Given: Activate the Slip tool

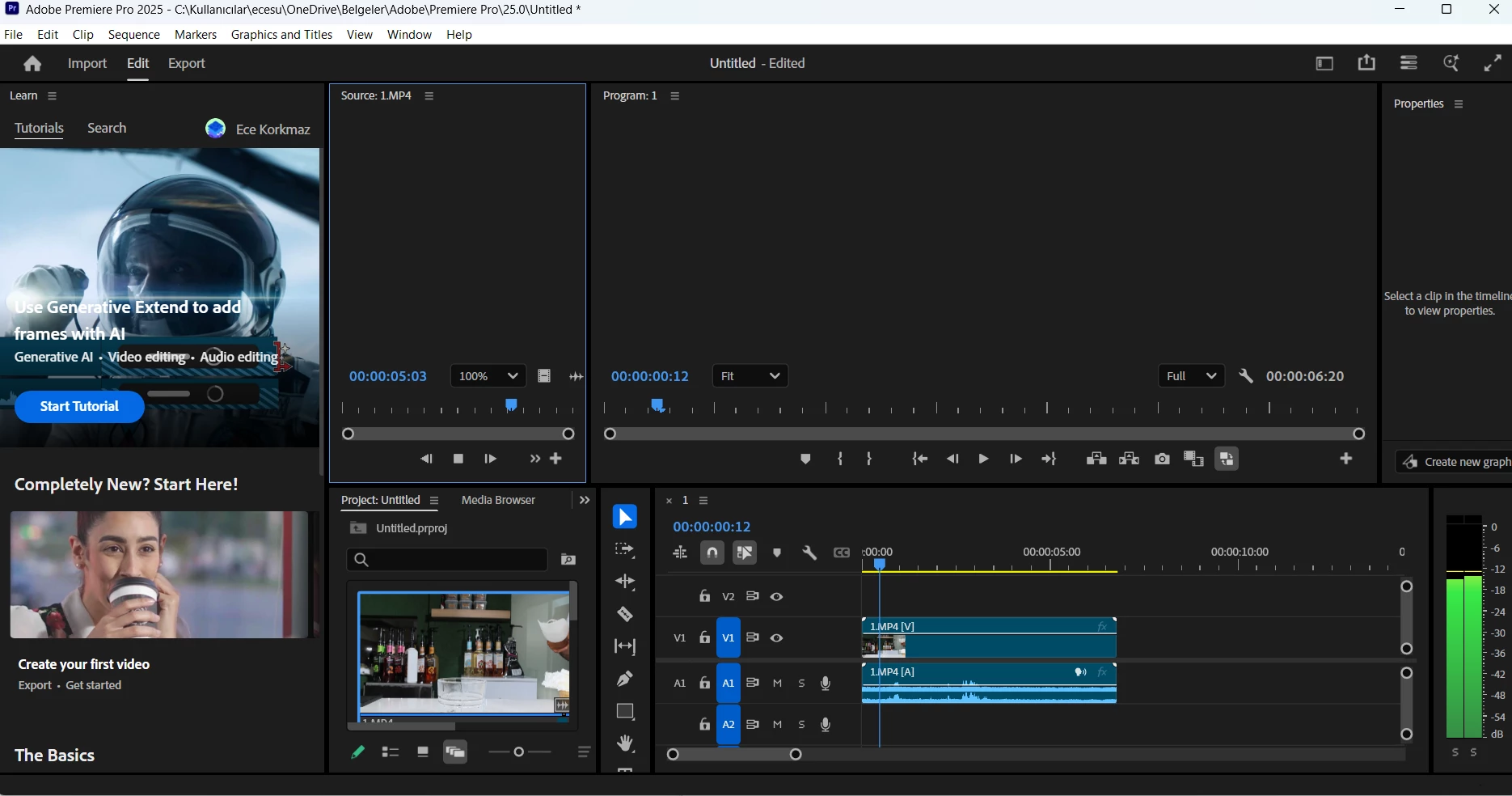Looking at the screenshot, I should pos(625,646).
